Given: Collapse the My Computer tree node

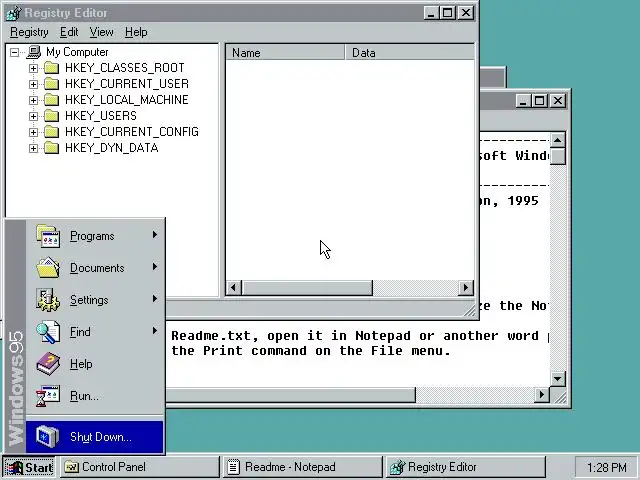Looking at the screenshot, I should point(15,52).
